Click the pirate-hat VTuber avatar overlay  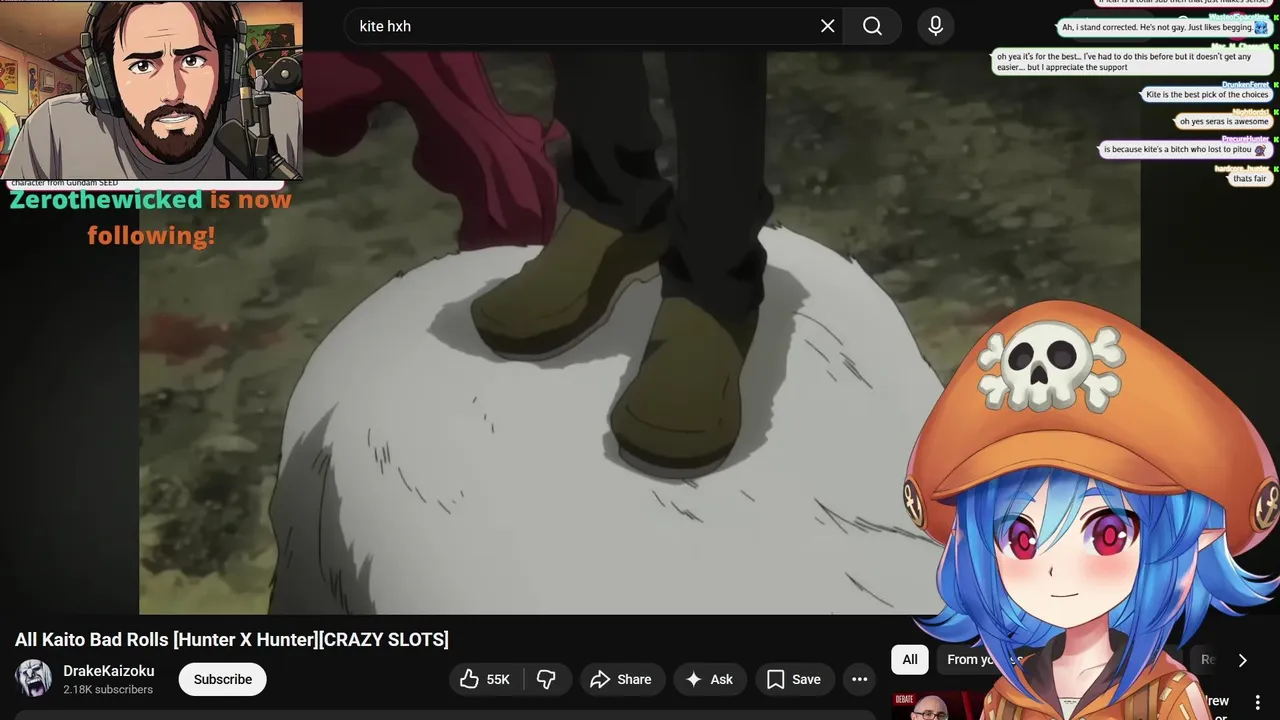(1090, 510)
